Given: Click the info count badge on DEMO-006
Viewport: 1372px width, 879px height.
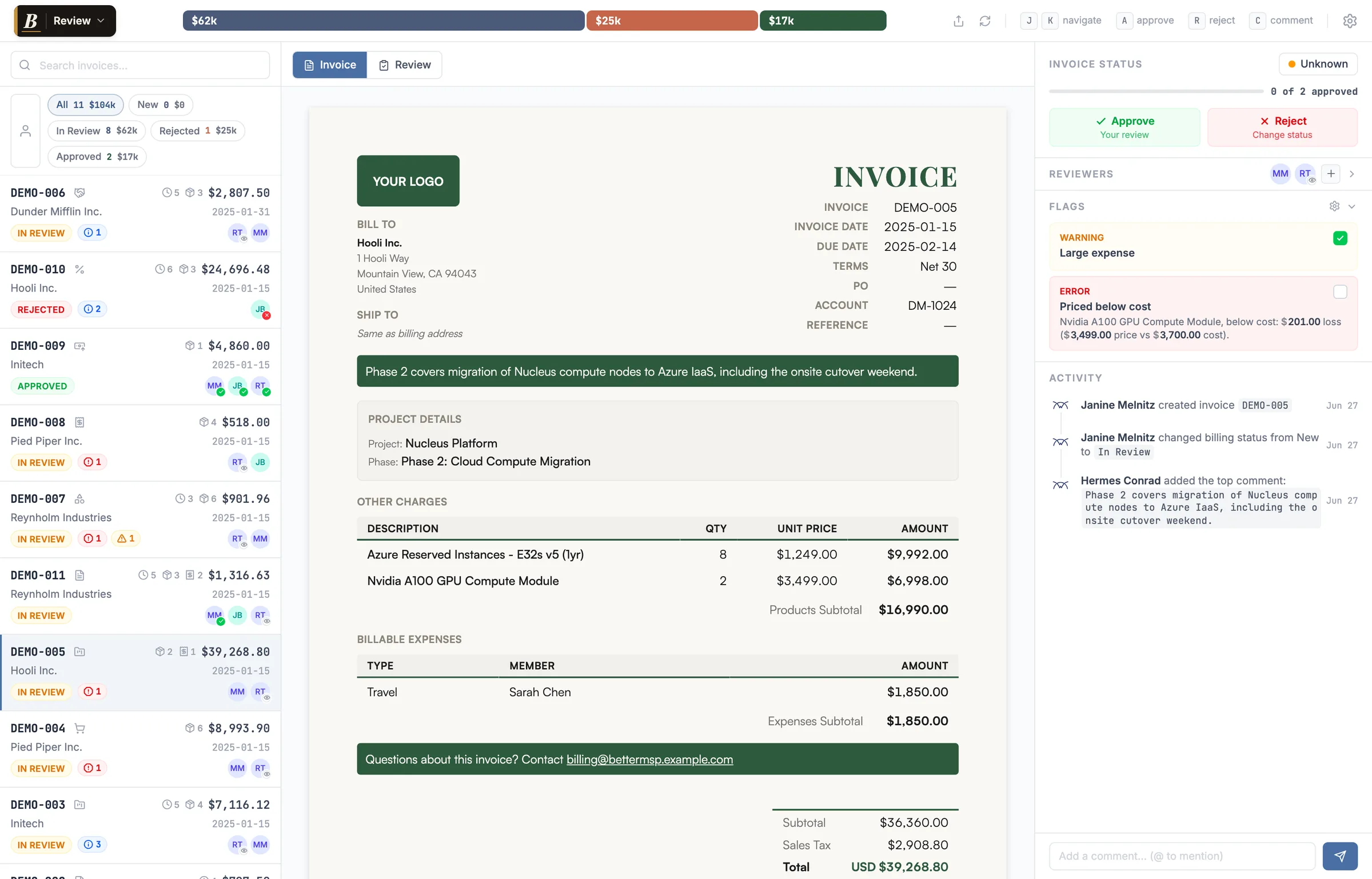Looking at the screenshot, I should click(x=92, y=233).
